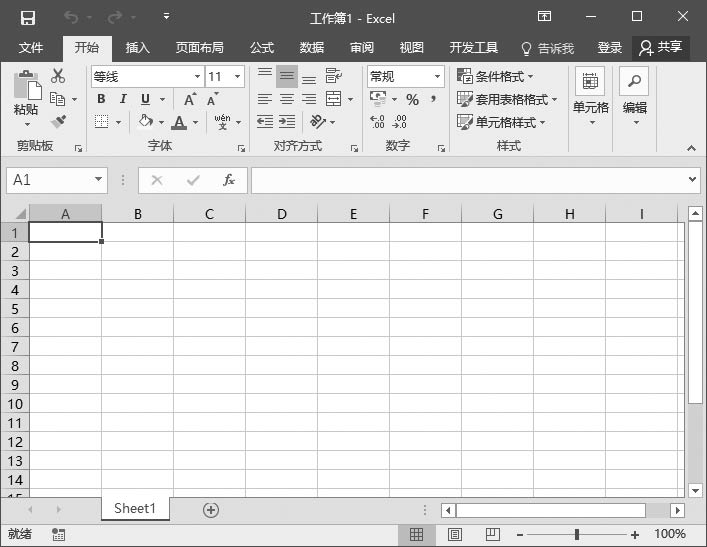Viewport: 707px width, 547px height.
Task: Click the Percent Style icon
Action: pos(412,99)
